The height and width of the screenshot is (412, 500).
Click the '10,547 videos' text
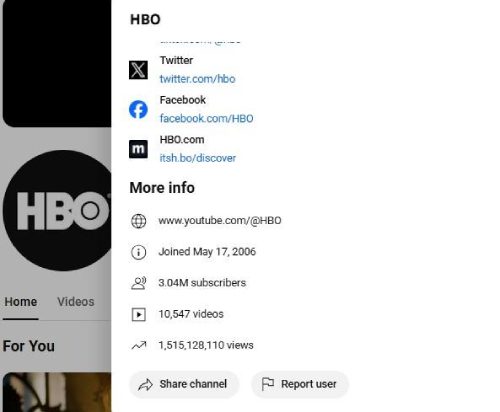pos(191,314)
